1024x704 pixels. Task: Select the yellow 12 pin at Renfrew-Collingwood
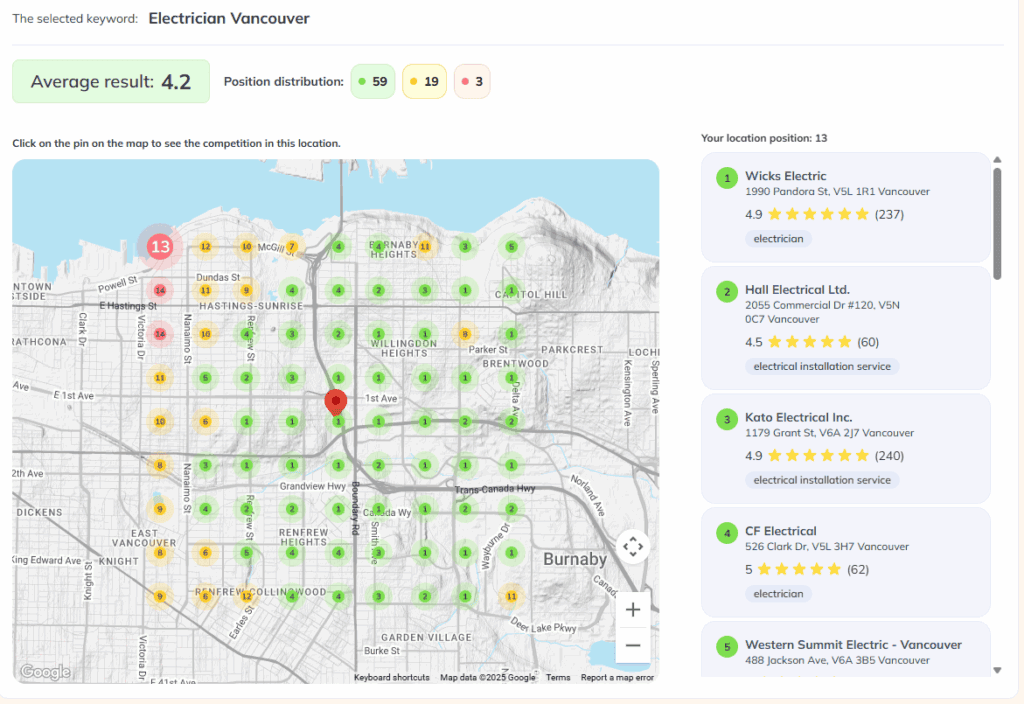[246, 596]
